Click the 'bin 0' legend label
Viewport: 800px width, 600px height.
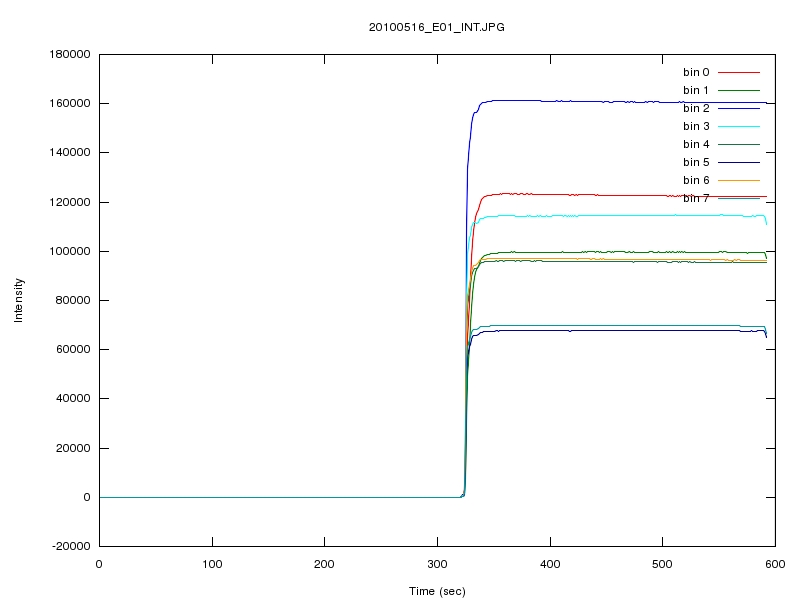pyautogui.click(x=696, y=72)
